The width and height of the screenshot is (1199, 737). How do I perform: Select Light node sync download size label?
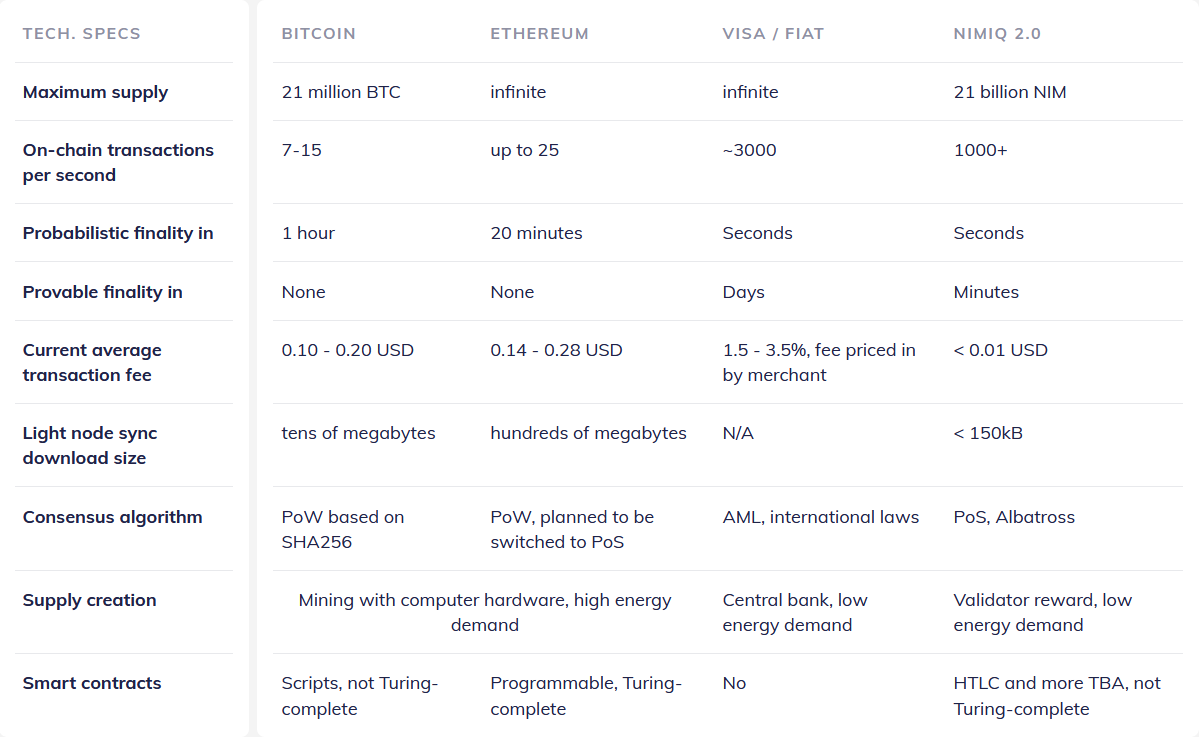click(90, 445)
